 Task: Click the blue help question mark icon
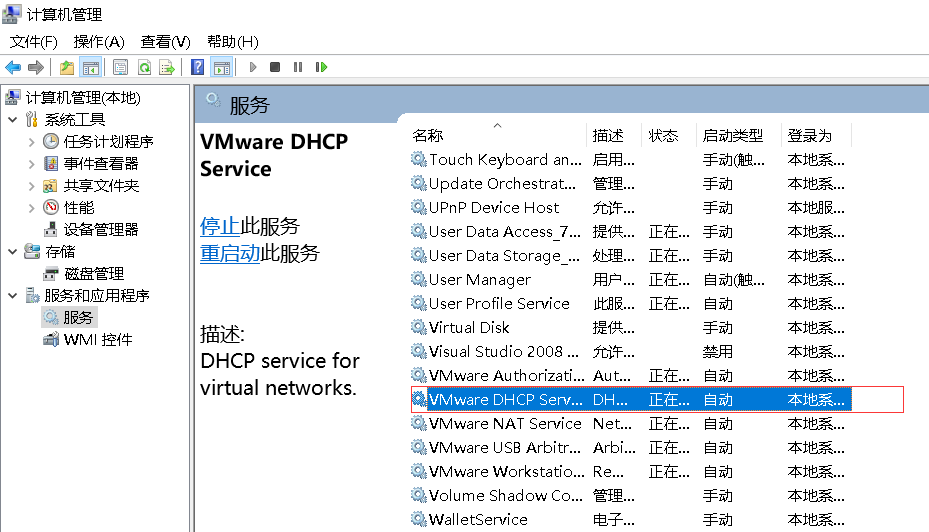(198, 67)
